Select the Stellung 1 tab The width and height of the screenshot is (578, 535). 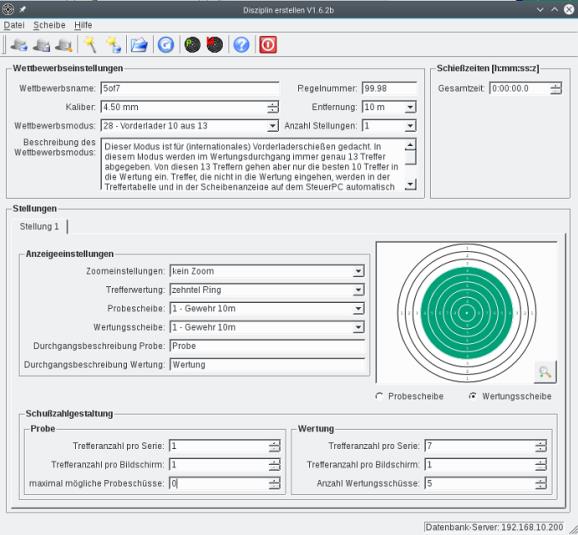click(x=39, y=226)
